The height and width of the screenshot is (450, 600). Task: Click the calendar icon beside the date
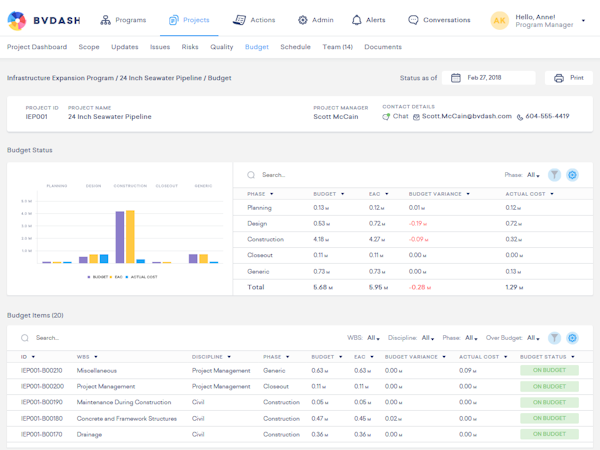point(456,78)
